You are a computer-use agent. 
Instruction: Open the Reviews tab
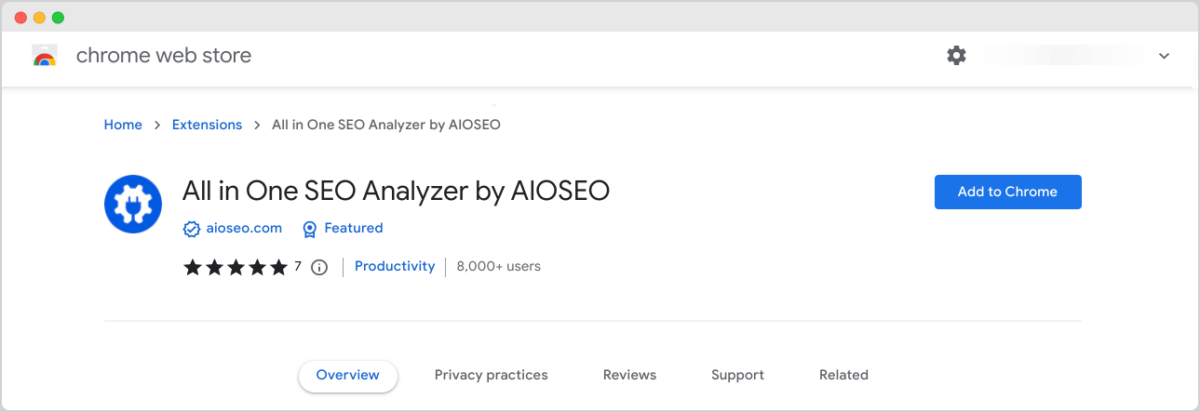[x=630, y=375]
